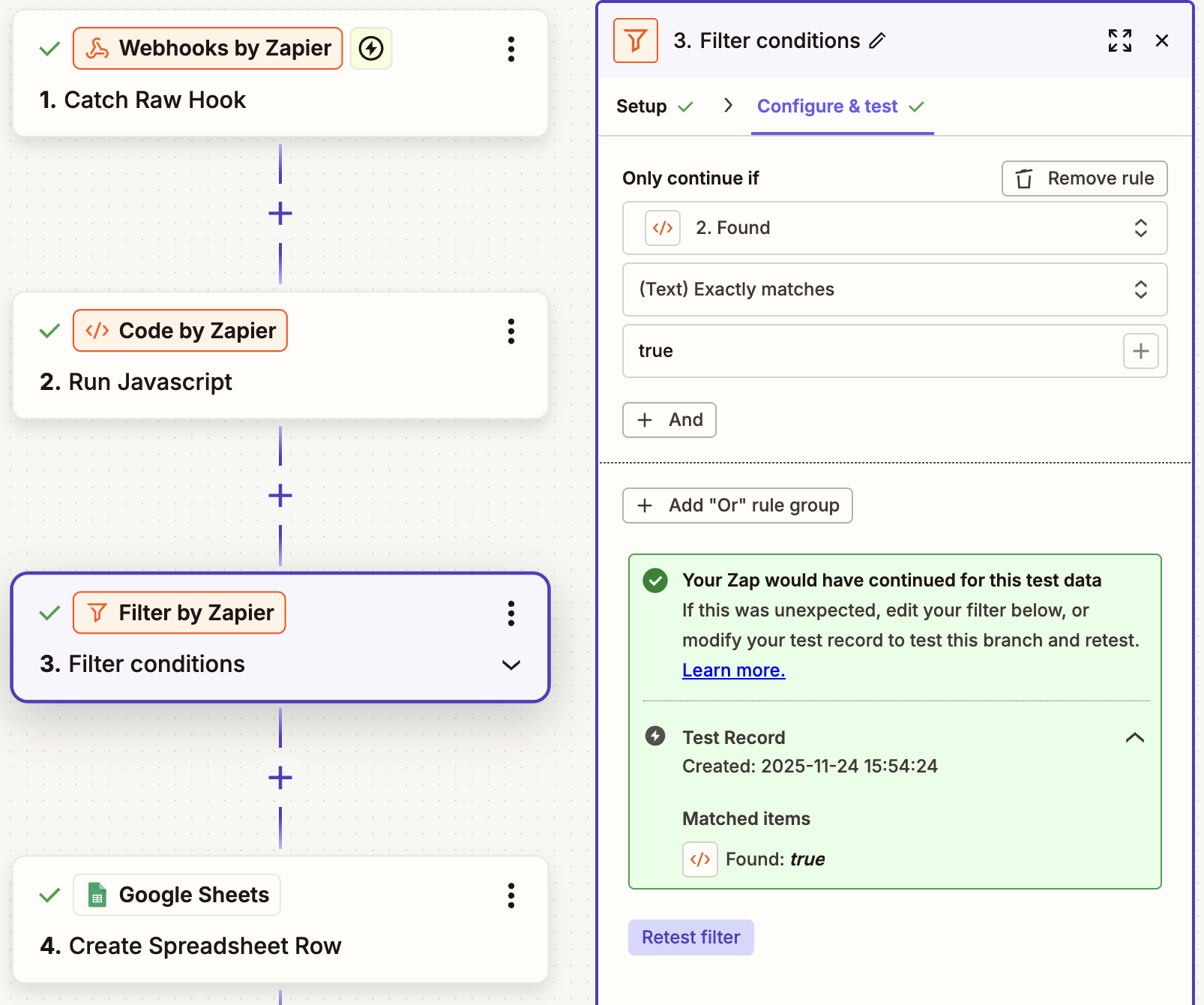Image resolution: width=1204 pixels, height=1005 pixels.
Task: Insert data with the plus icon in value field
Action: click(1141, 351)
